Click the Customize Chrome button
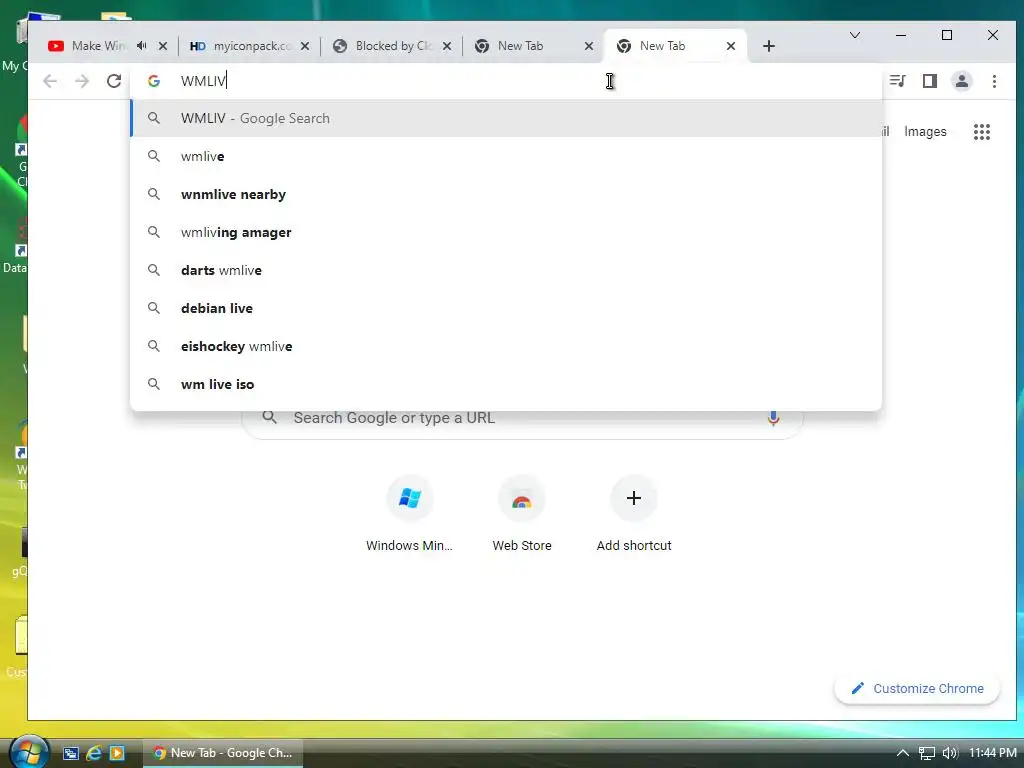The width and height of the screenshot is (1024, 768). (917, 688)
